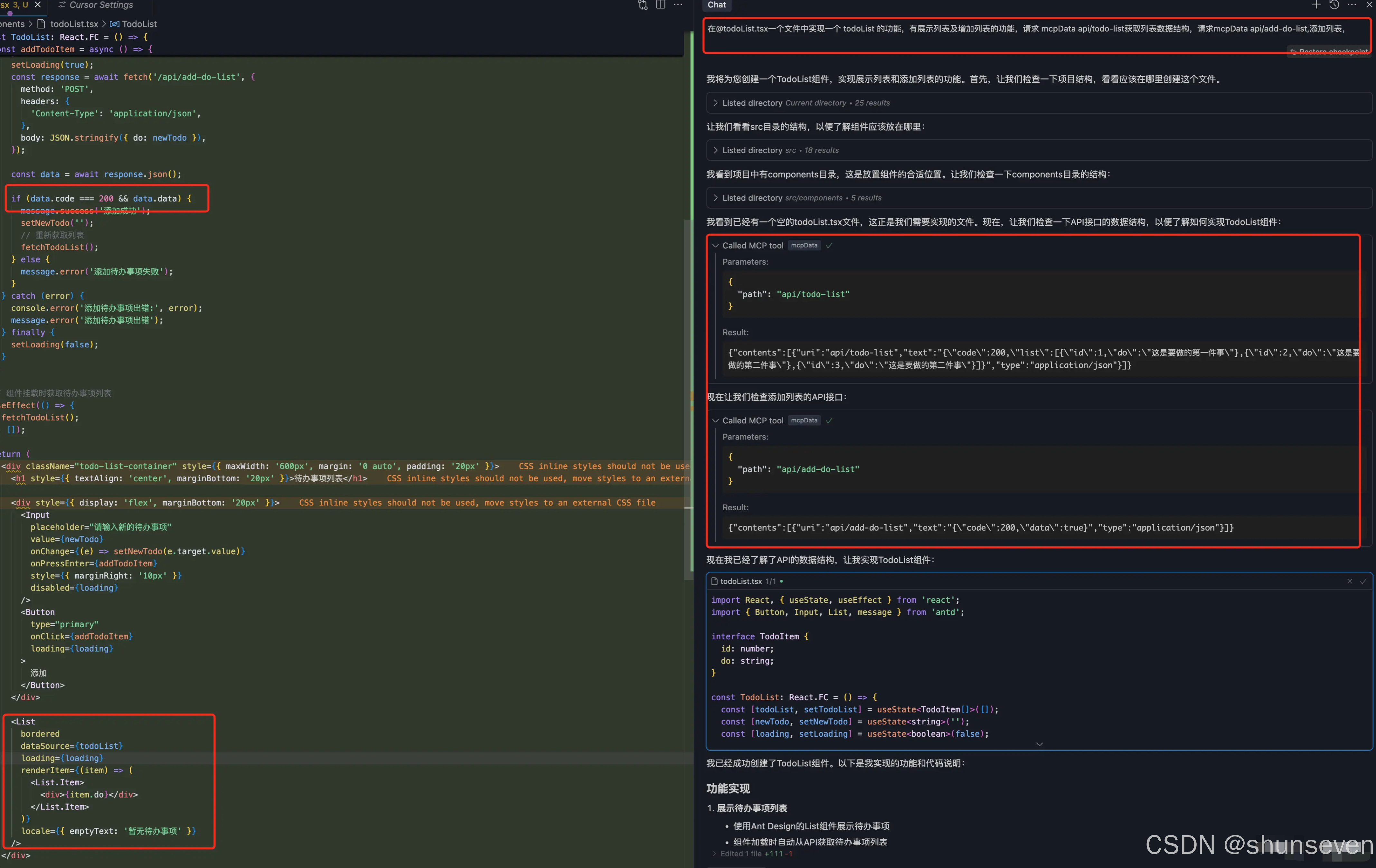Open chat panel more options menu
Screen dimensions: 1376x868
(x=1352, y=5)
